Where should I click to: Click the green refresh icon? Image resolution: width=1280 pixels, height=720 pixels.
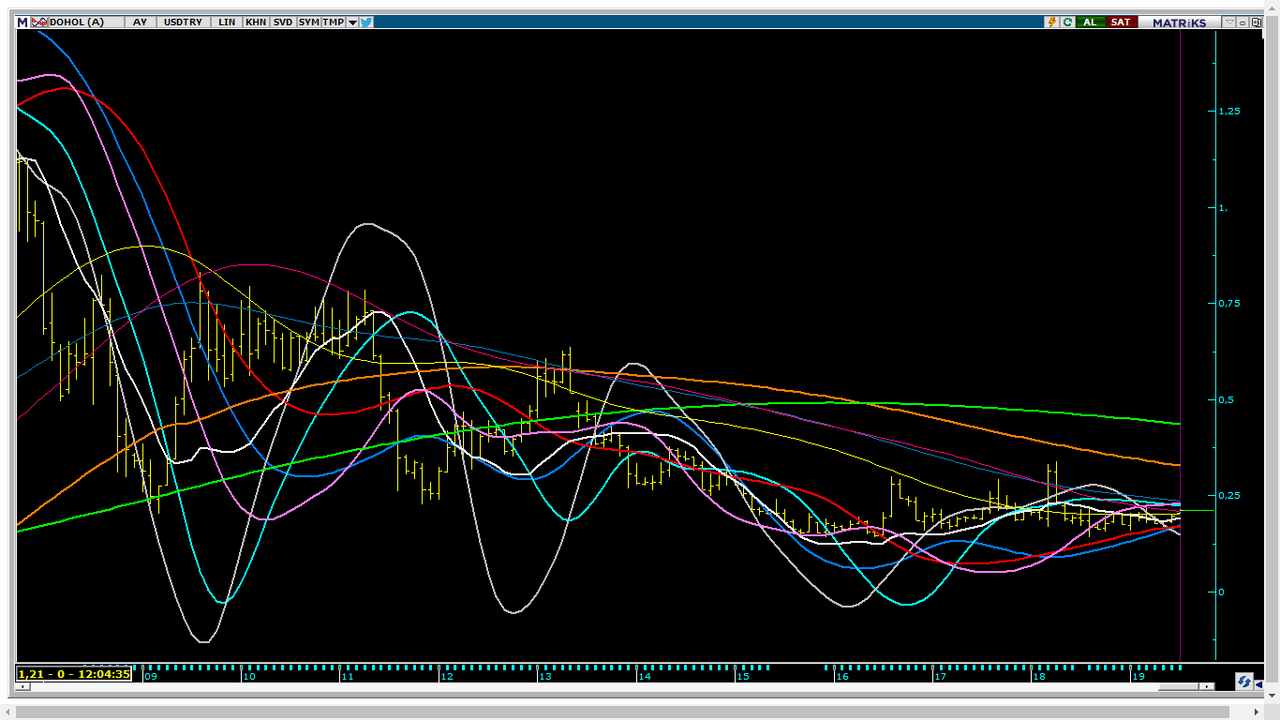point(1068,22)
